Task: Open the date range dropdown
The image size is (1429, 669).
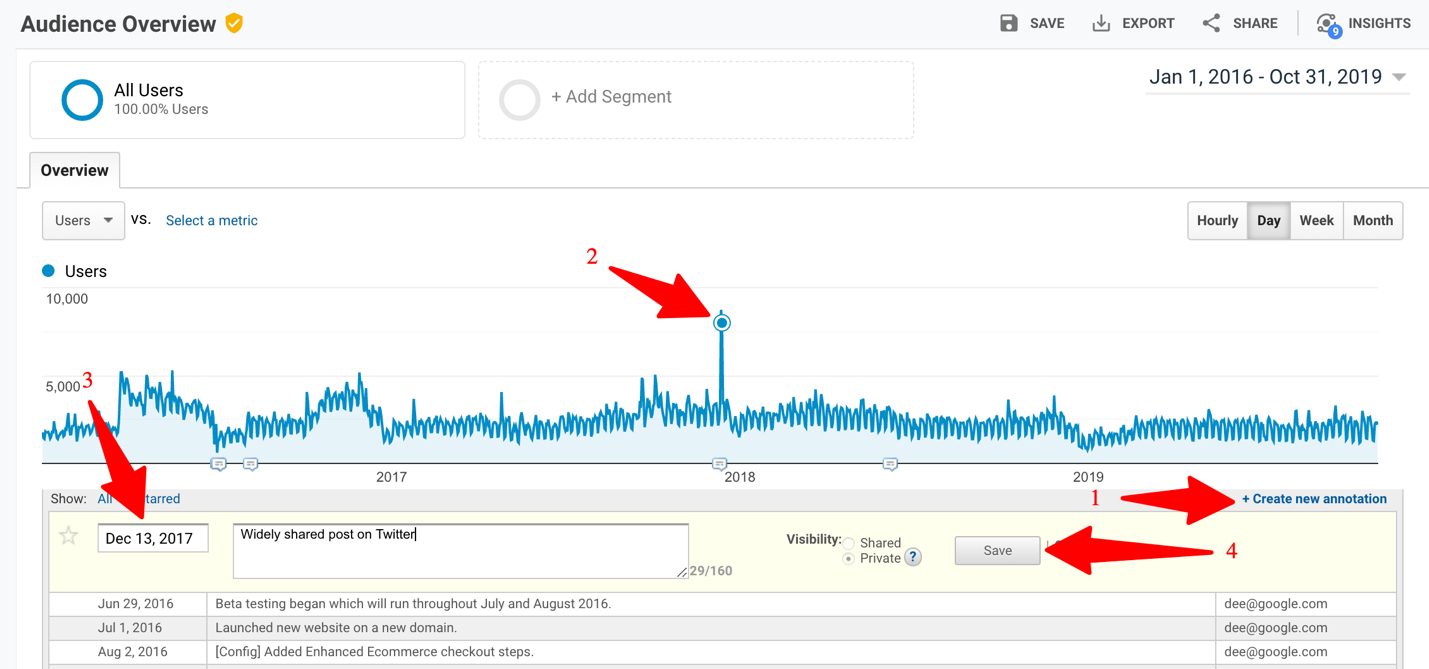Action: (1278, 77)
